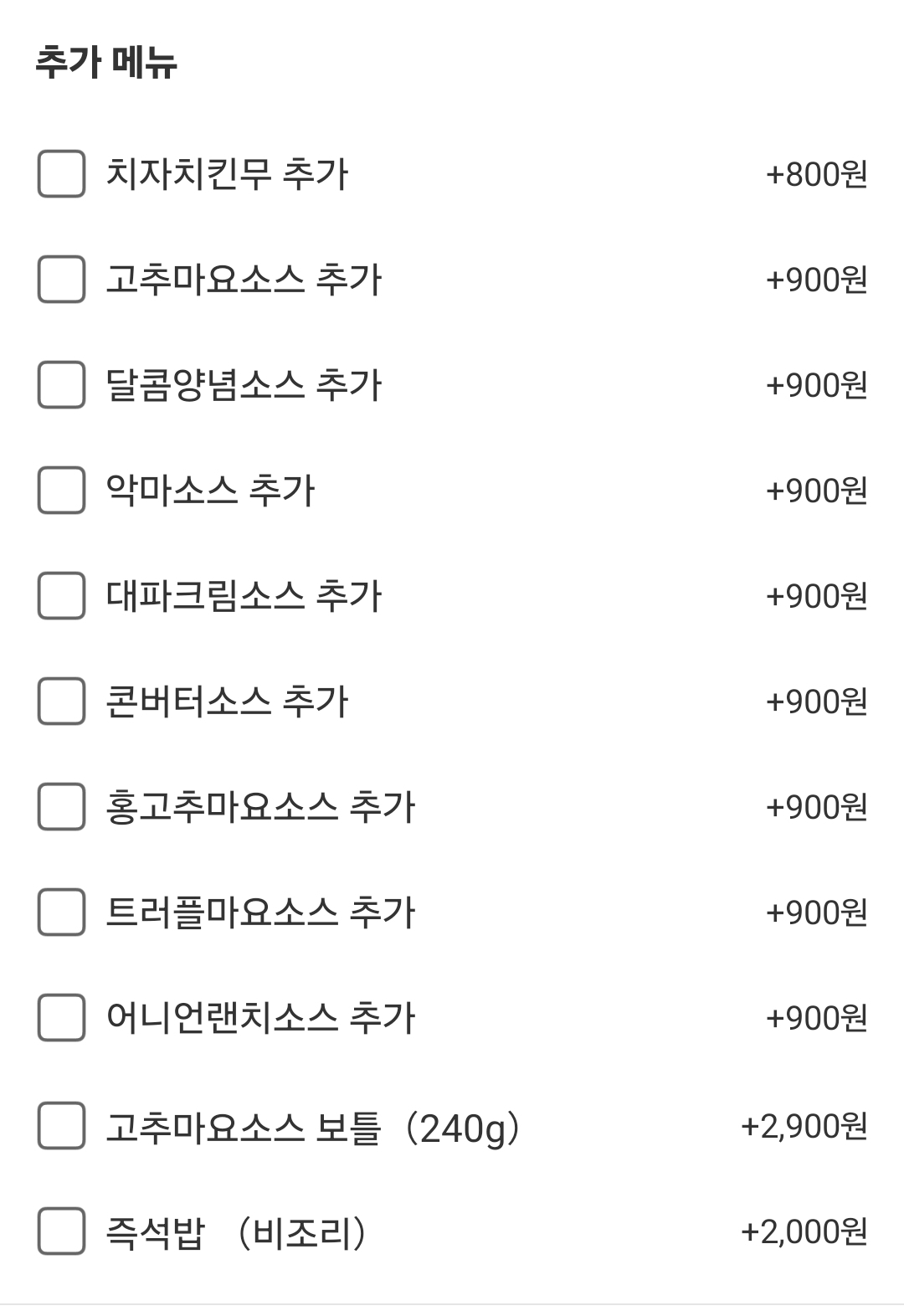This screenshot has width=904, height=1316.
Task: Toggle the 대파크림소스 추가 checkbox
Action: pos(61,596)
